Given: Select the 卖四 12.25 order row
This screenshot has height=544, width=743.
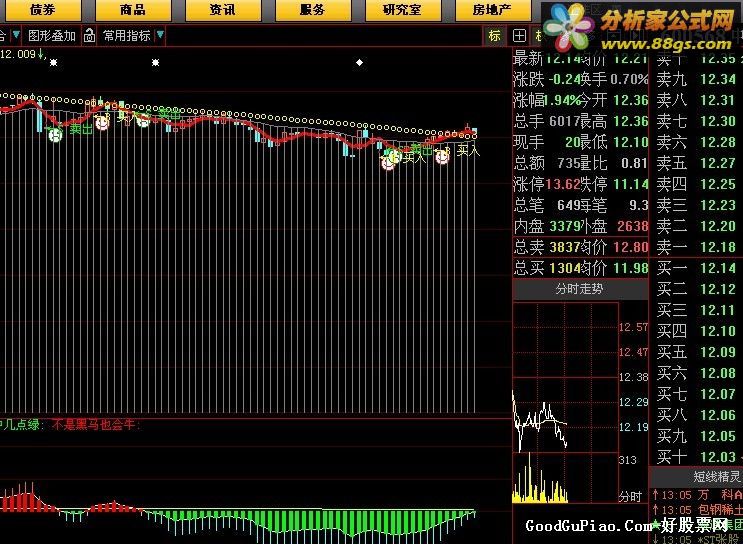Looking at the screenshot, I should [697, 184].
